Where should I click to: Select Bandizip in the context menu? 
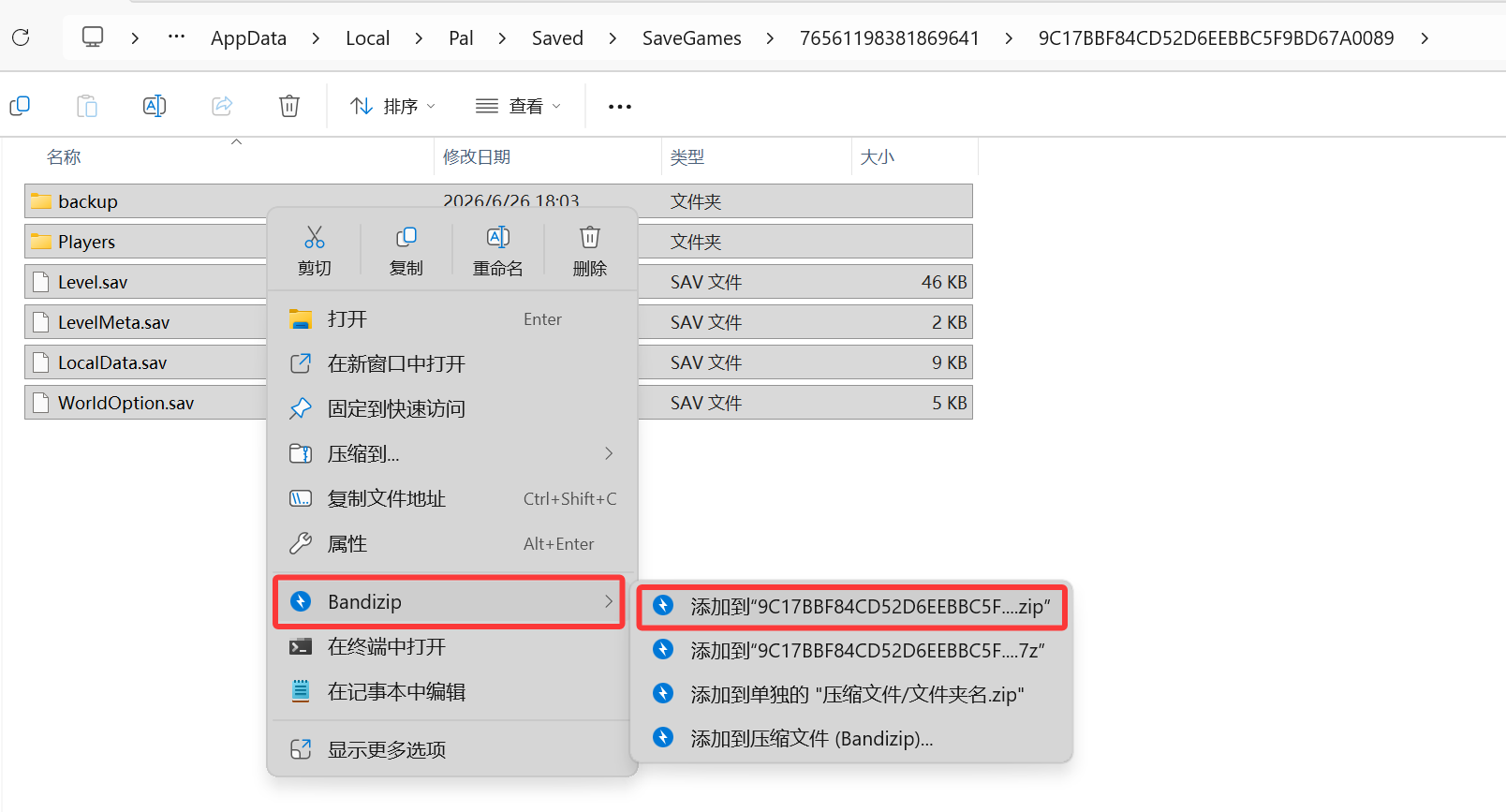point(450,601)
